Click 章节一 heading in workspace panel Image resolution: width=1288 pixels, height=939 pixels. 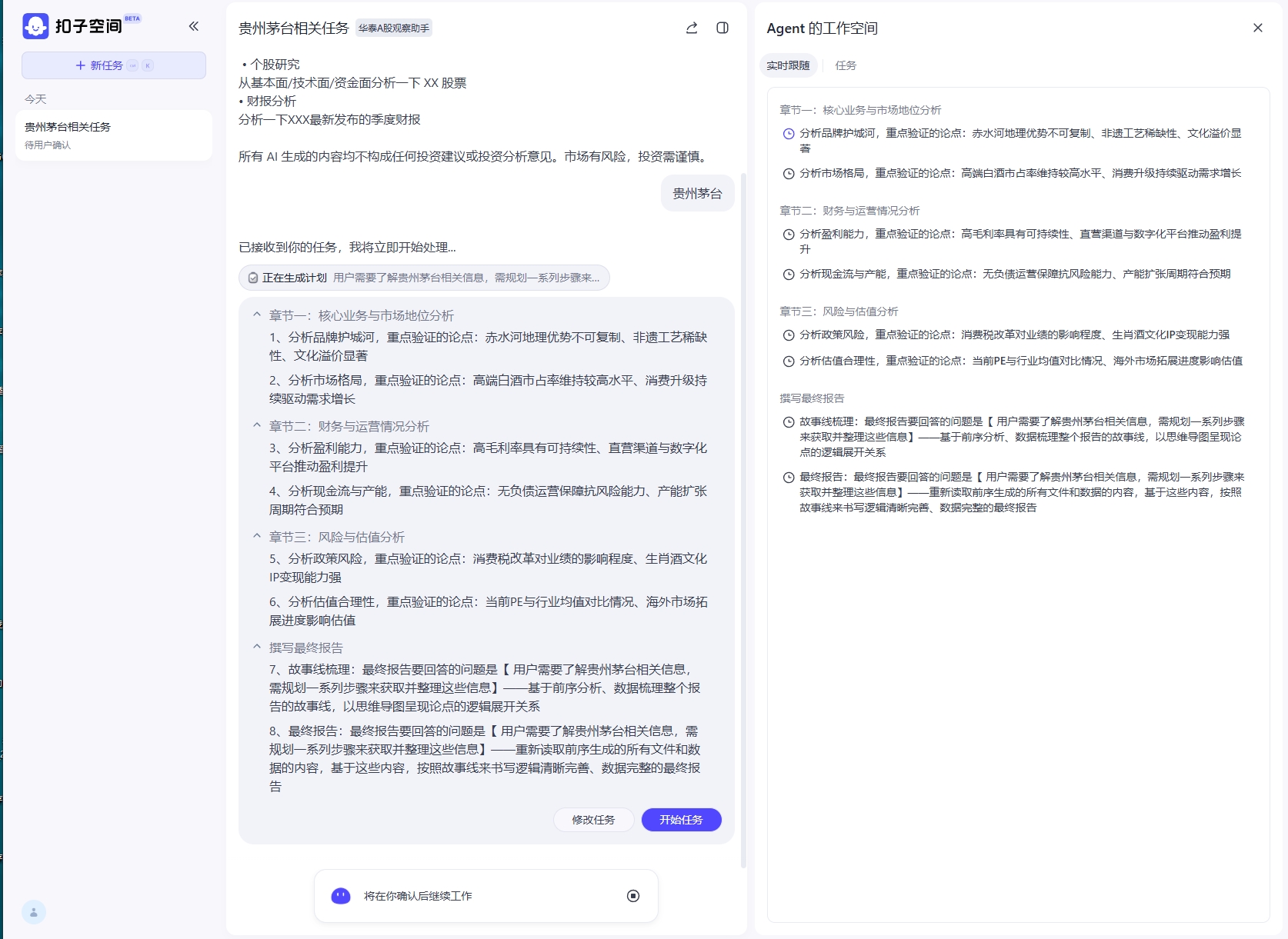(860, 110)
